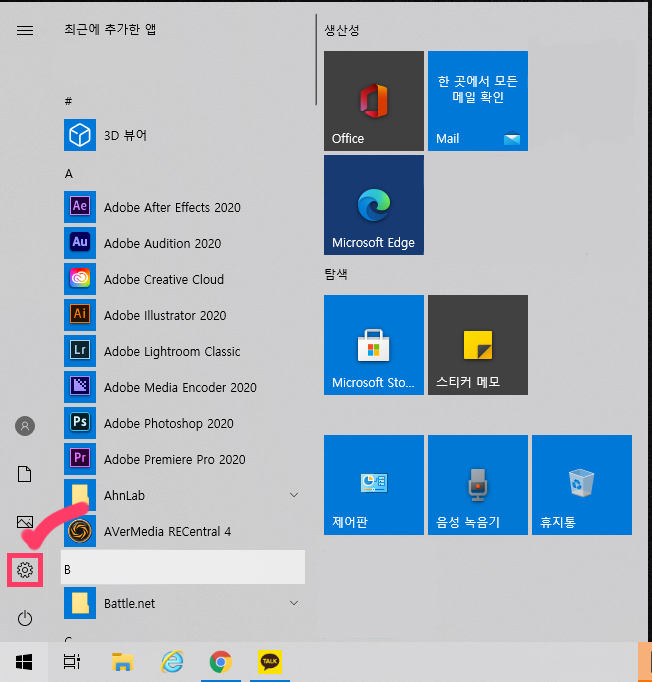This screenshot has height=682, width=652.
Task: Launch Adobe Illustrator 2020 icon
Action: (x=80, y=315)
